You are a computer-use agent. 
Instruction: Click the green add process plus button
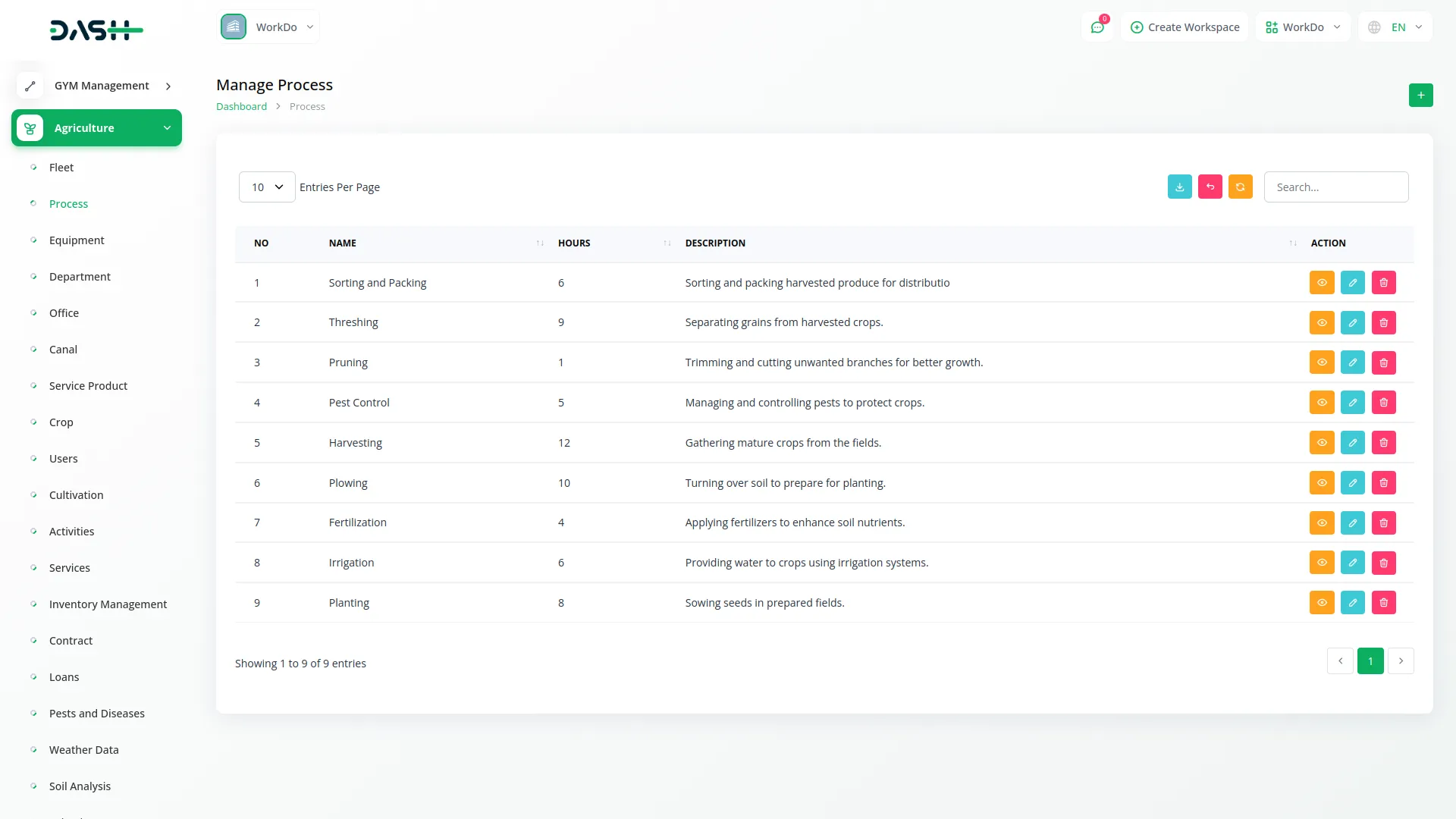(1420, 96)
